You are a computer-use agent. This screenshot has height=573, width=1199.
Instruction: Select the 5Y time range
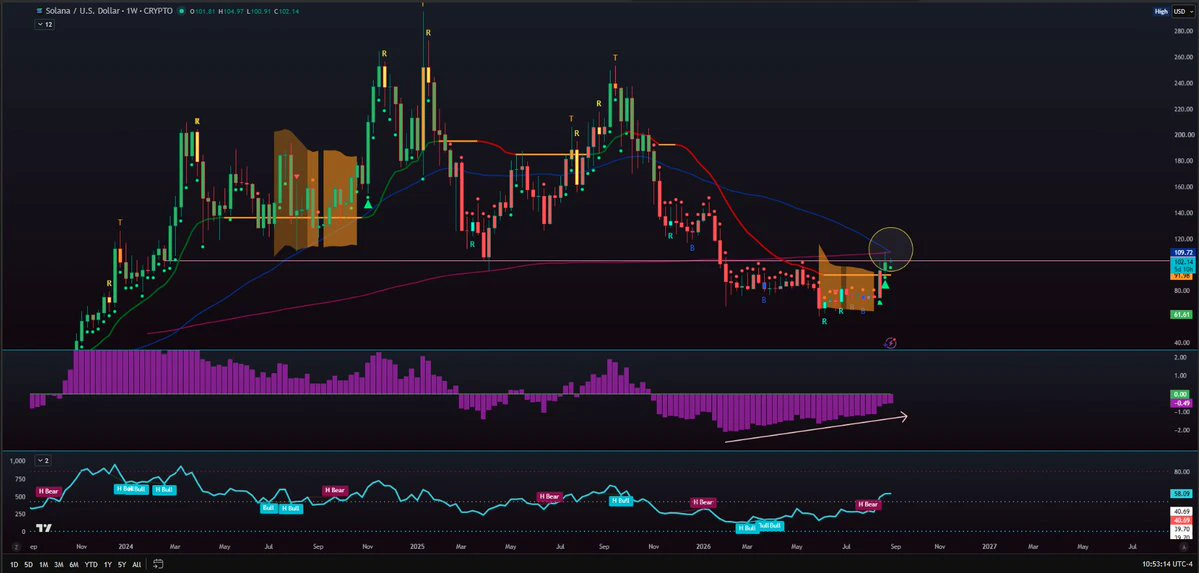click(x=122, y=565)
